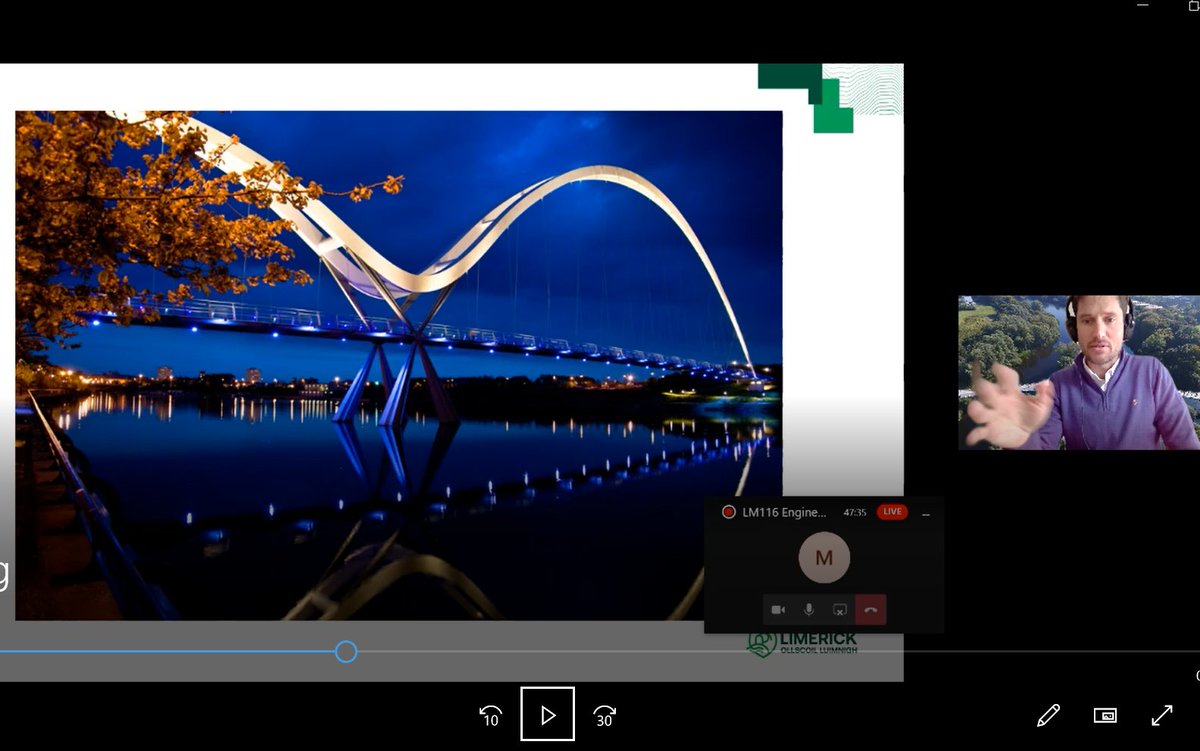
Task: Click the presenter's webcam thumbnail
Action: coord(1079,372)
